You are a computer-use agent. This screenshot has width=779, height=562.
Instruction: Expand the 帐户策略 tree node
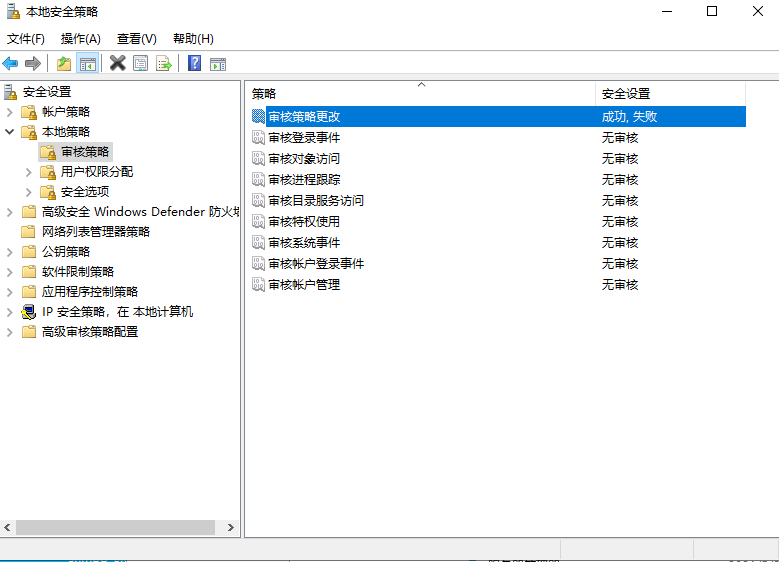pyautogui.click(x=10, y=112)
